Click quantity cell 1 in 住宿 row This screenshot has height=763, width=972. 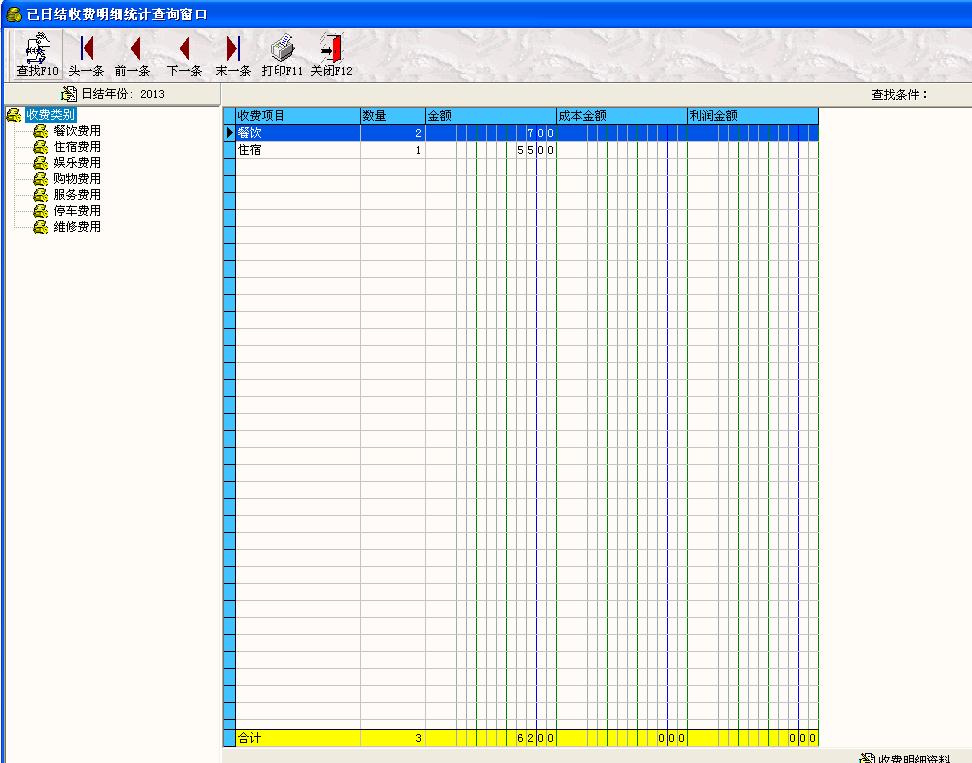pos(392,150)
